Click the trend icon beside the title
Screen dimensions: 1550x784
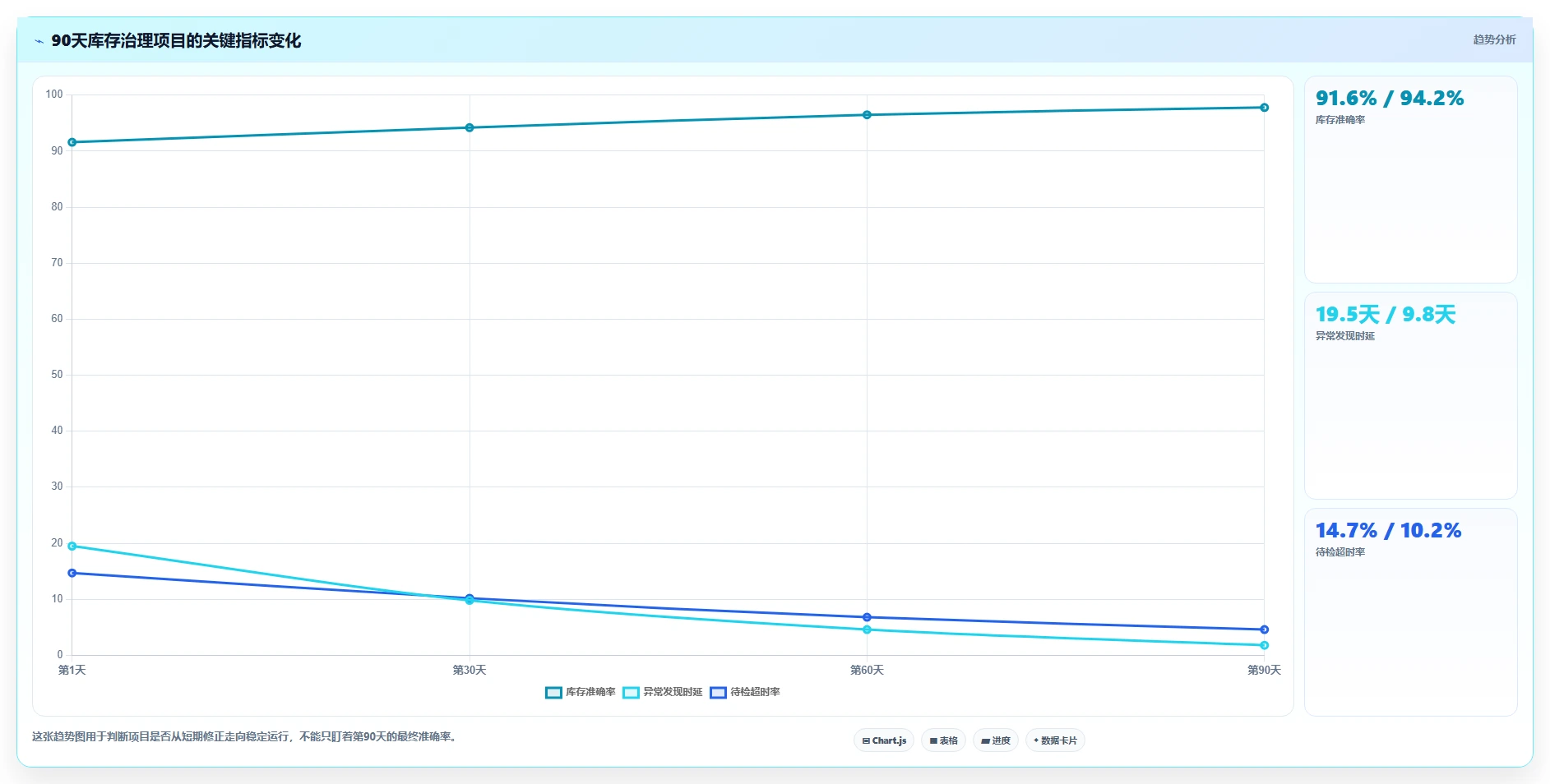click(39, 41)
